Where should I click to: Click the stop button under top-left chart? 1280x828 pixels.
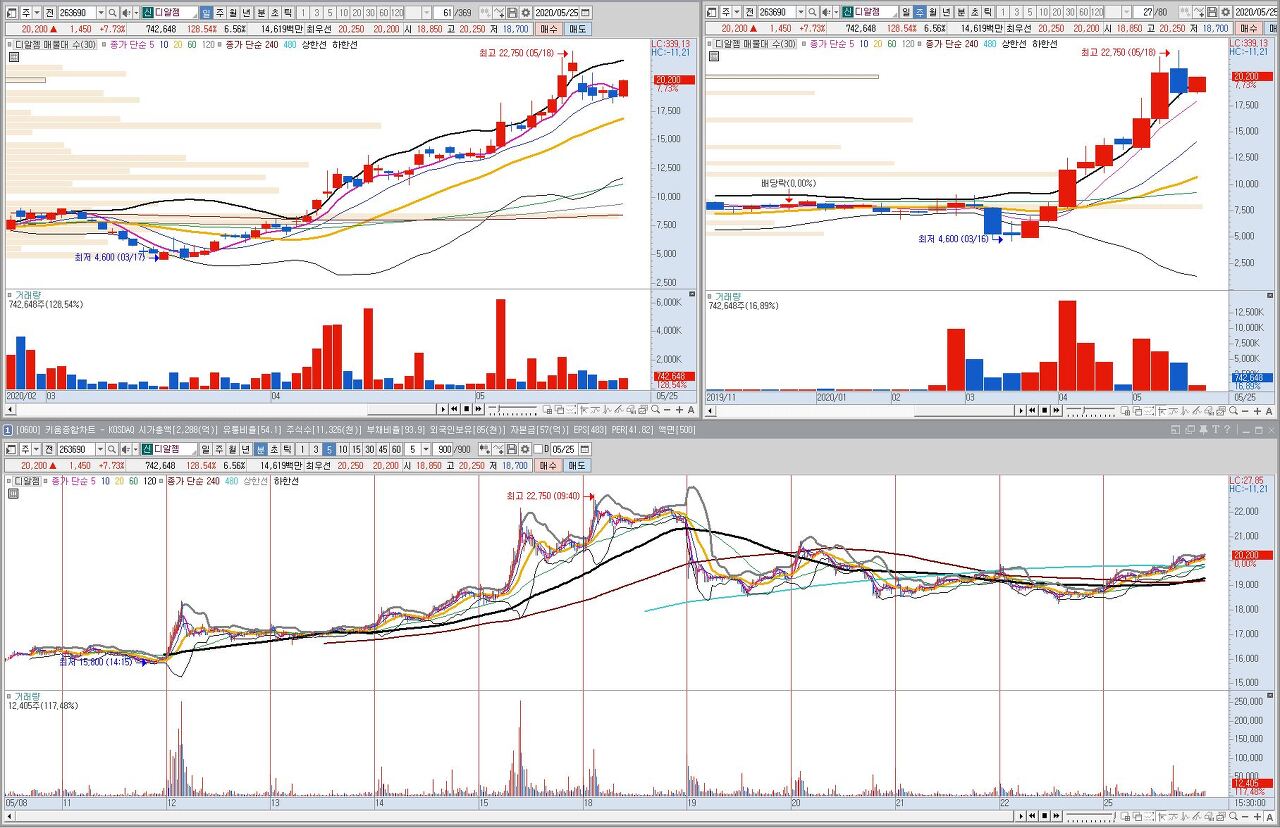tap(466, 409)
